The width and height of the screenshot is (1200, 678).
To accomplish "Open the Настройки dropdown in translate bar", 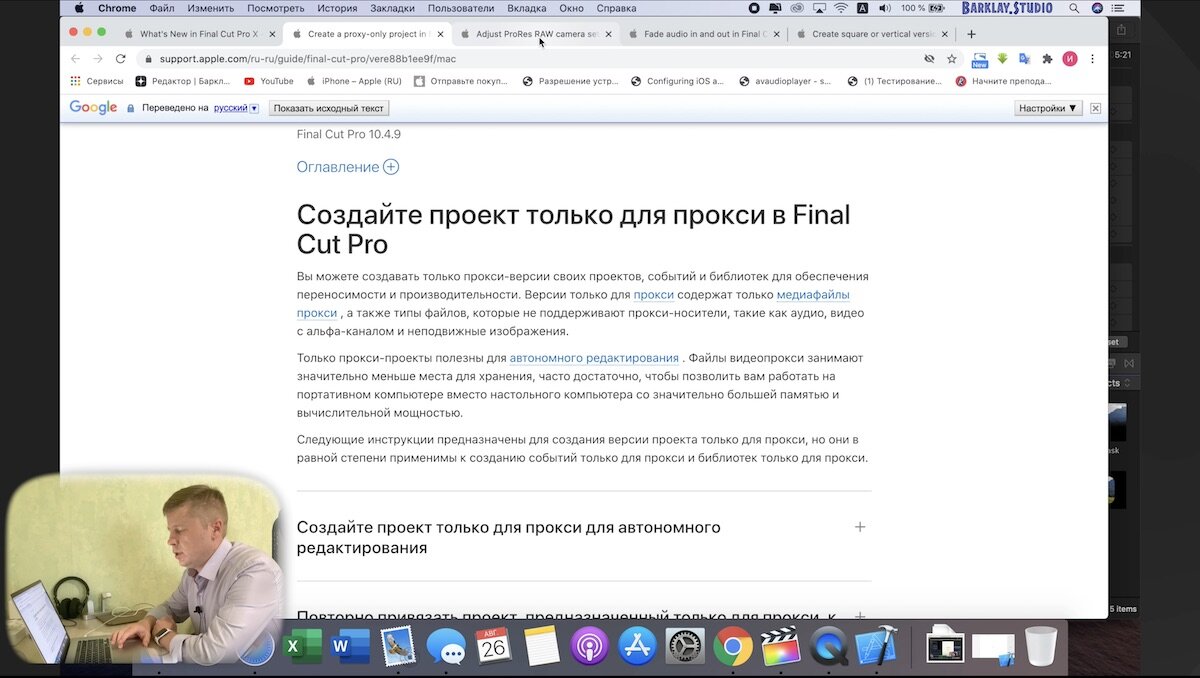I will pos(1048,108).
